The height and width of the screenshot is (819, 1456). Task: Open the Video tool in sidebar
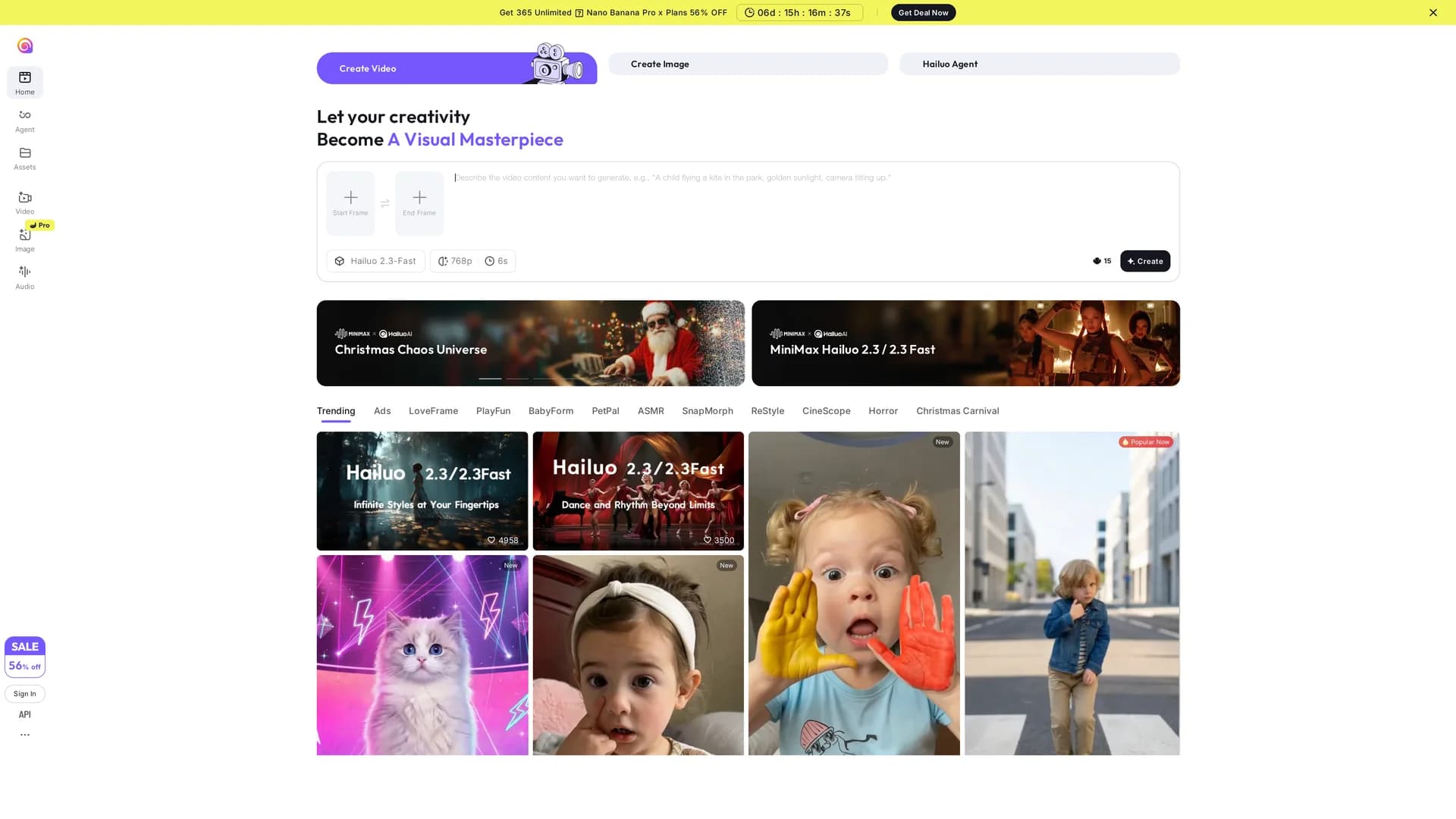[x=25, y=203]
